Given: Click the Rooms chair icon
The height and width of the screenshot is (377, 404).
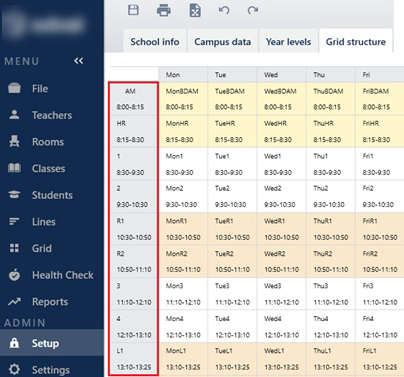Looking at the screenshot, I should (14, 142).
